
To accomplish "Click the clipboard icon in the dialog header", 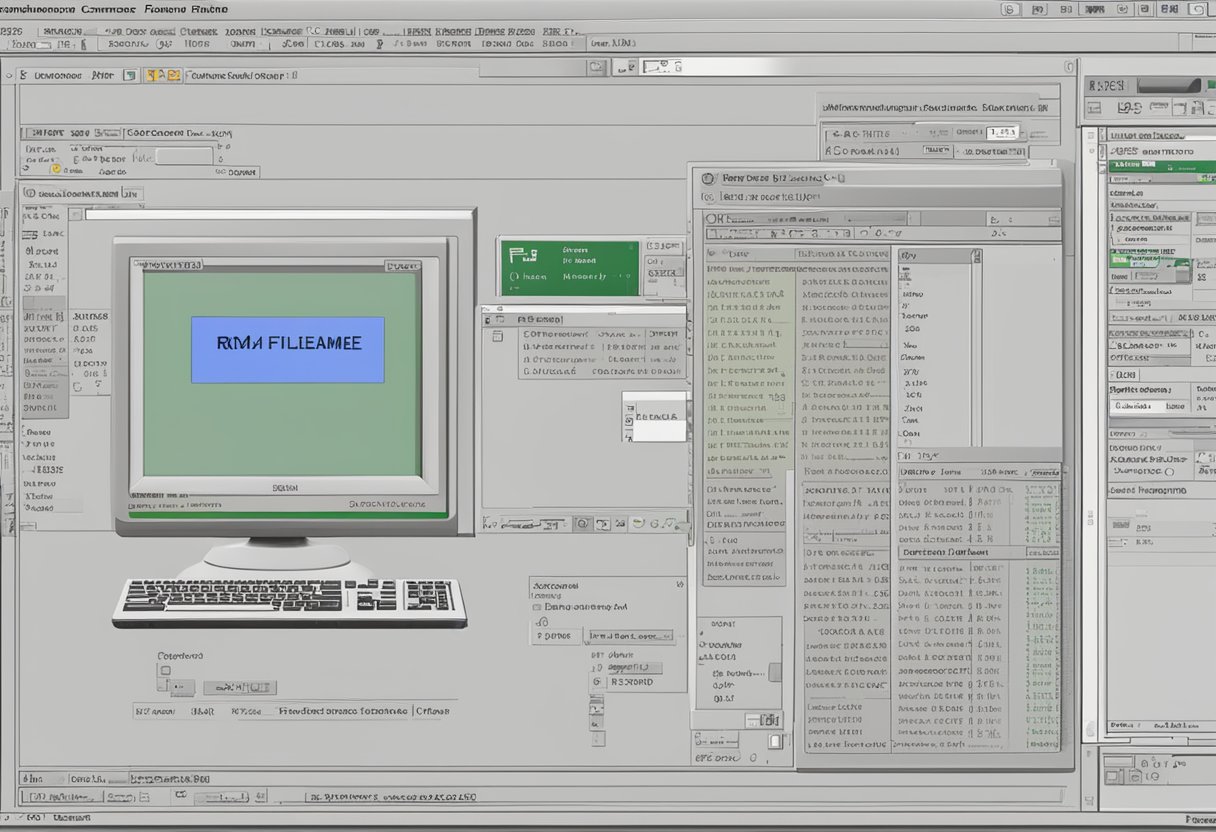I will tap(707, 179).
